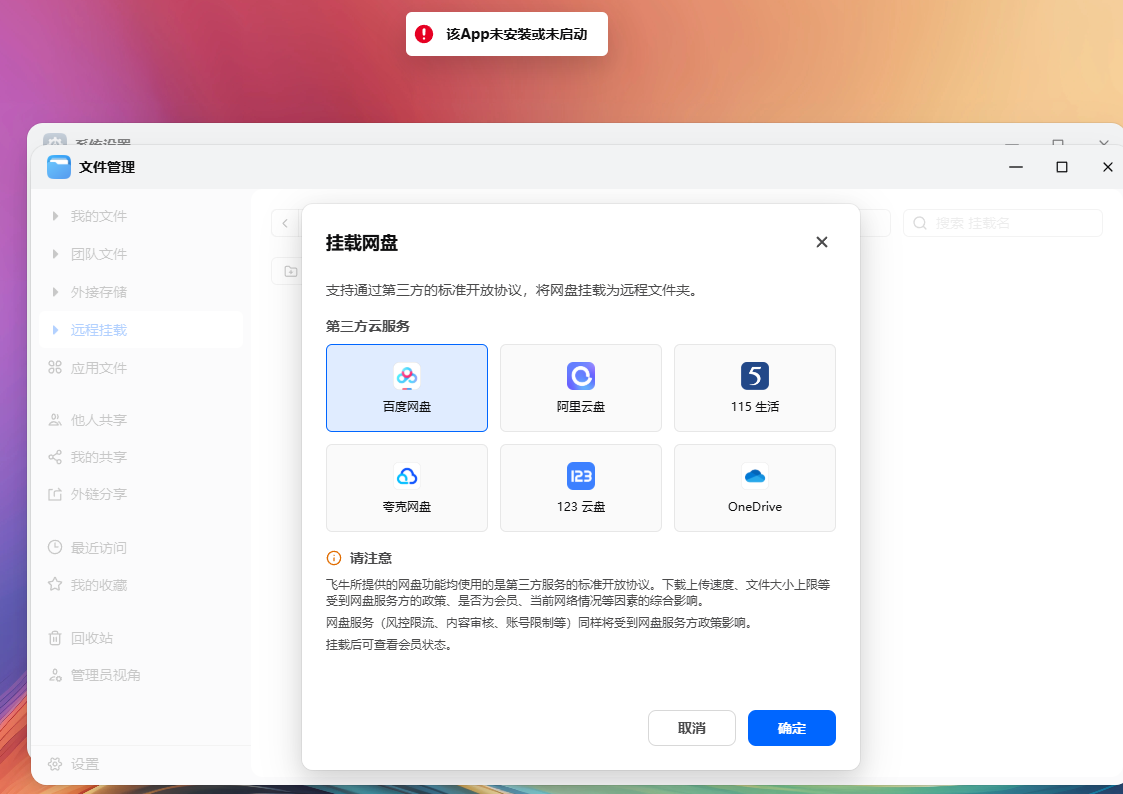Select the 阿里云盘 cloud service
This screenshot has width=1123, height=794.
pos(580,388)
